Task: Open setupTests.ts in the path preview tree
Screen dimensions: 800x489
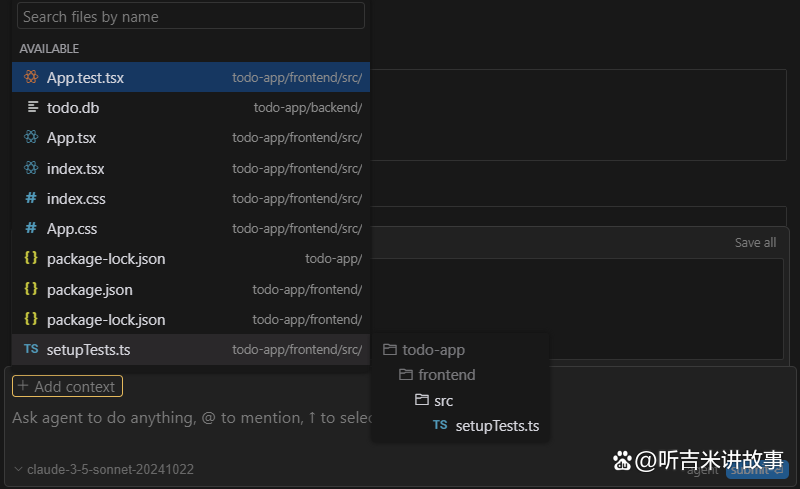Action: click(496, 426)
